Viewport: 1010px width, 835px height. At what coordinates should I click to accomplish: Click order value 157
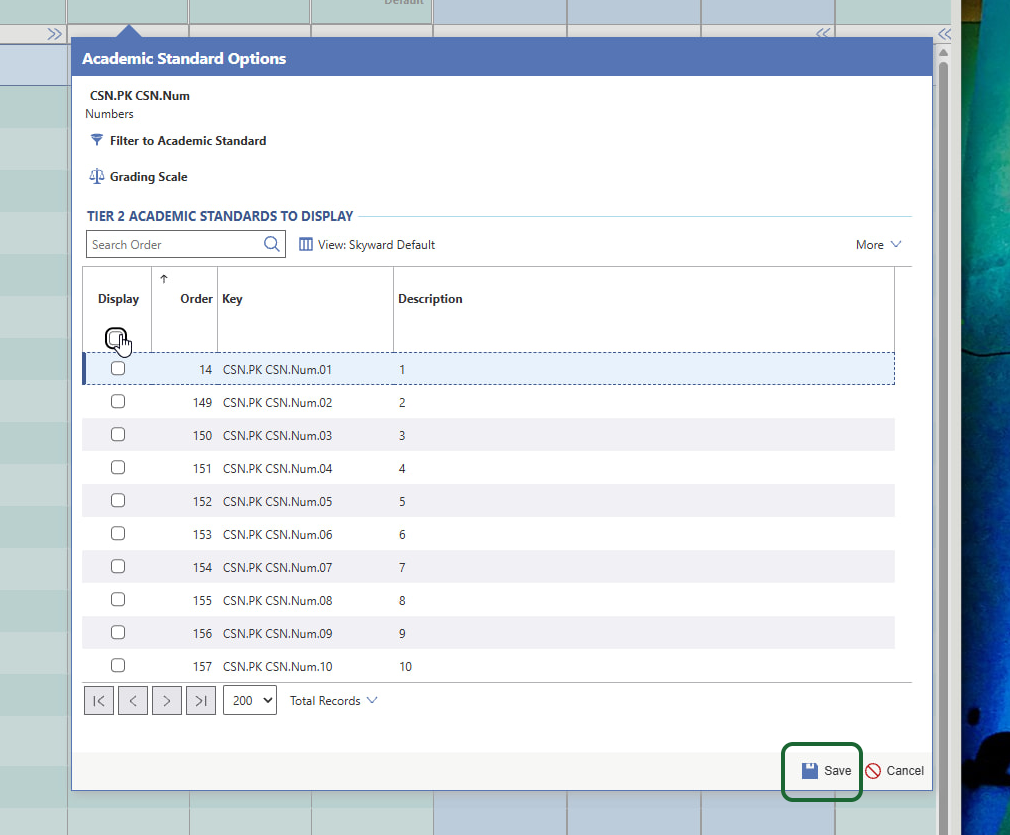202,666
